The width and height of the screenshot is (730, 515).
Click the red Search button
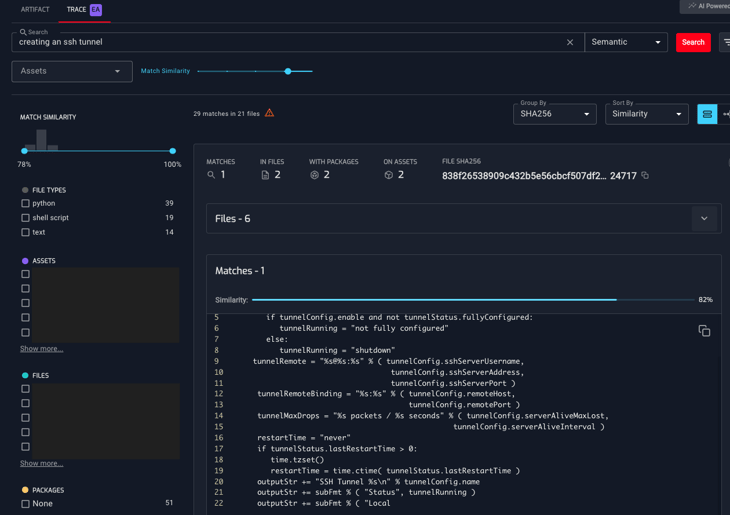[693, 42]
